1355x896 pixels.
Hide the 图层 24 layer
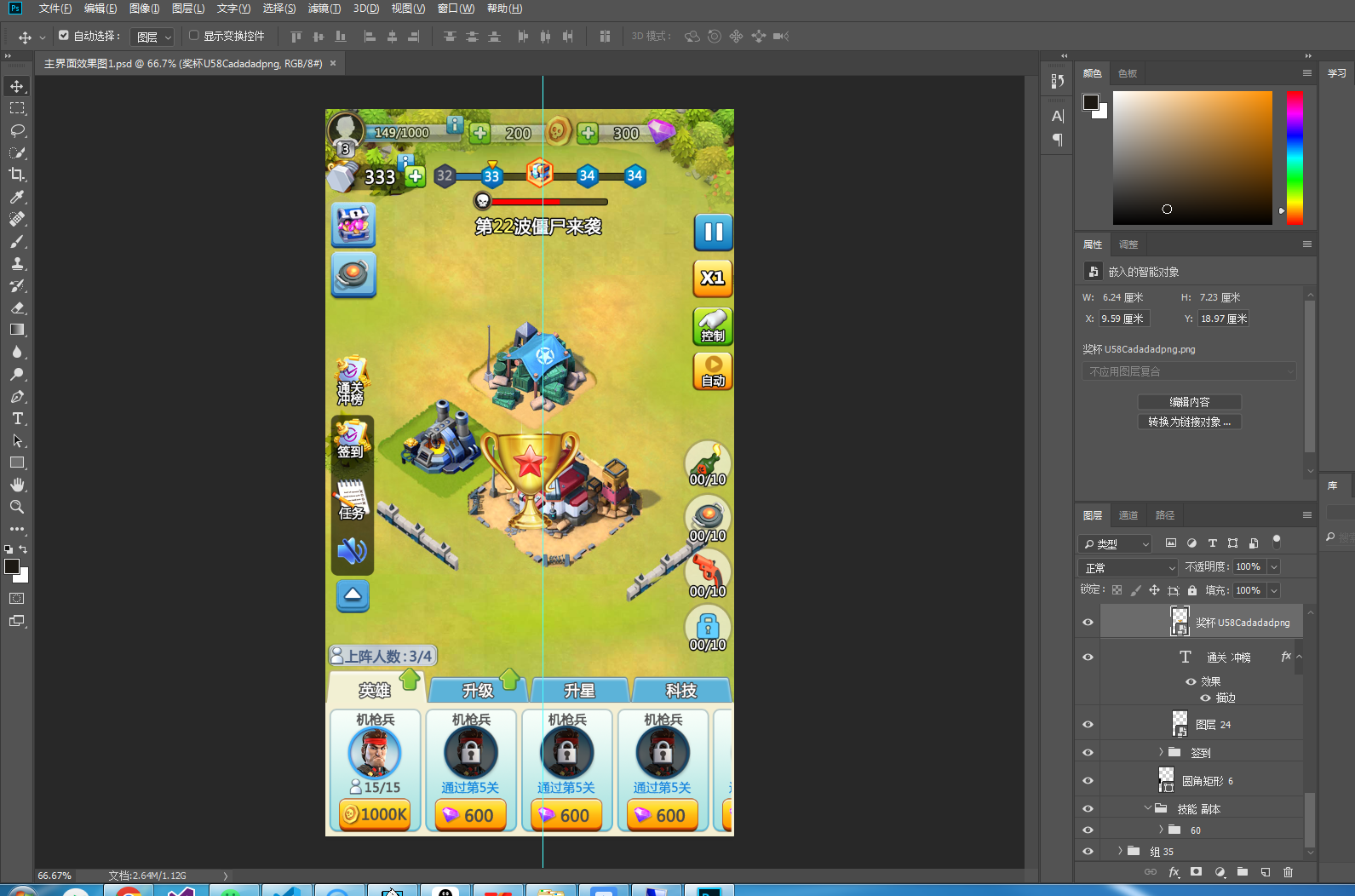1088,724
